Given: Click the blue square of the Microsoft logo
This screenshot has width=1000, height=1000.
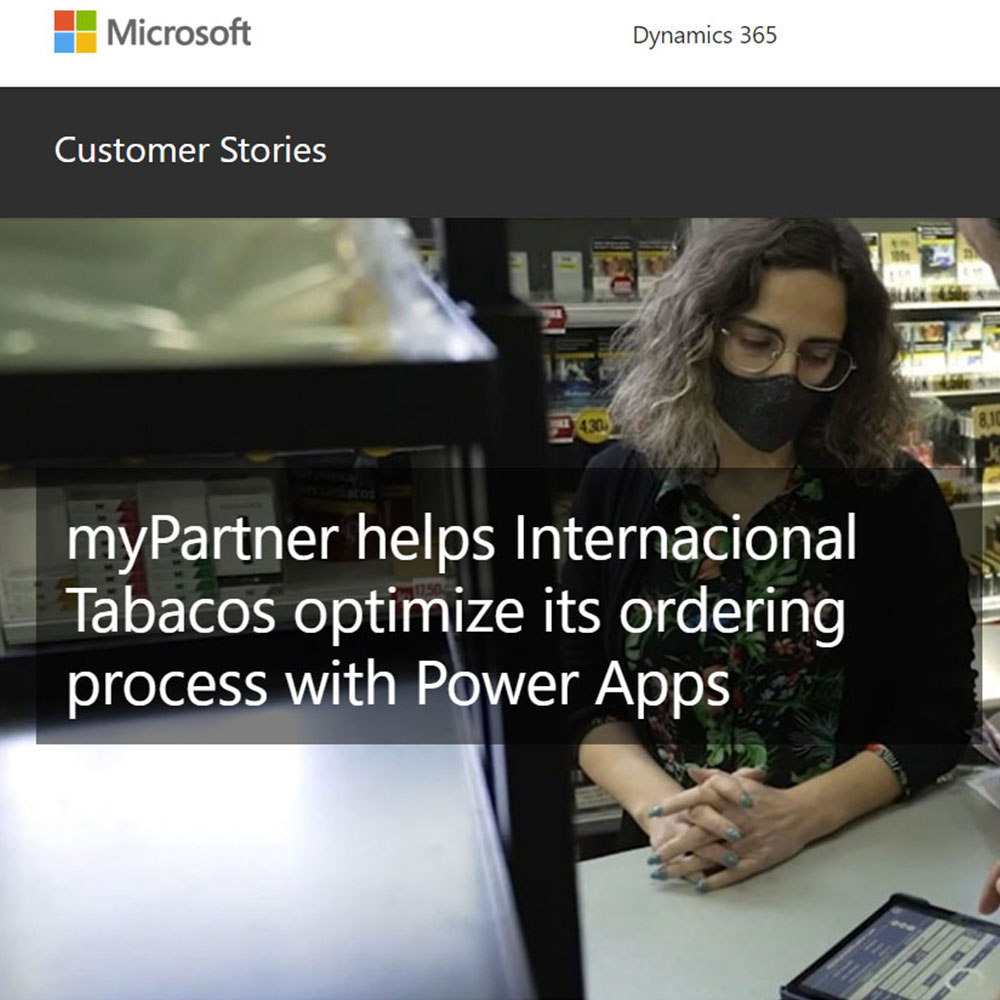Looking at the screenshot, I should coord(64,43).
